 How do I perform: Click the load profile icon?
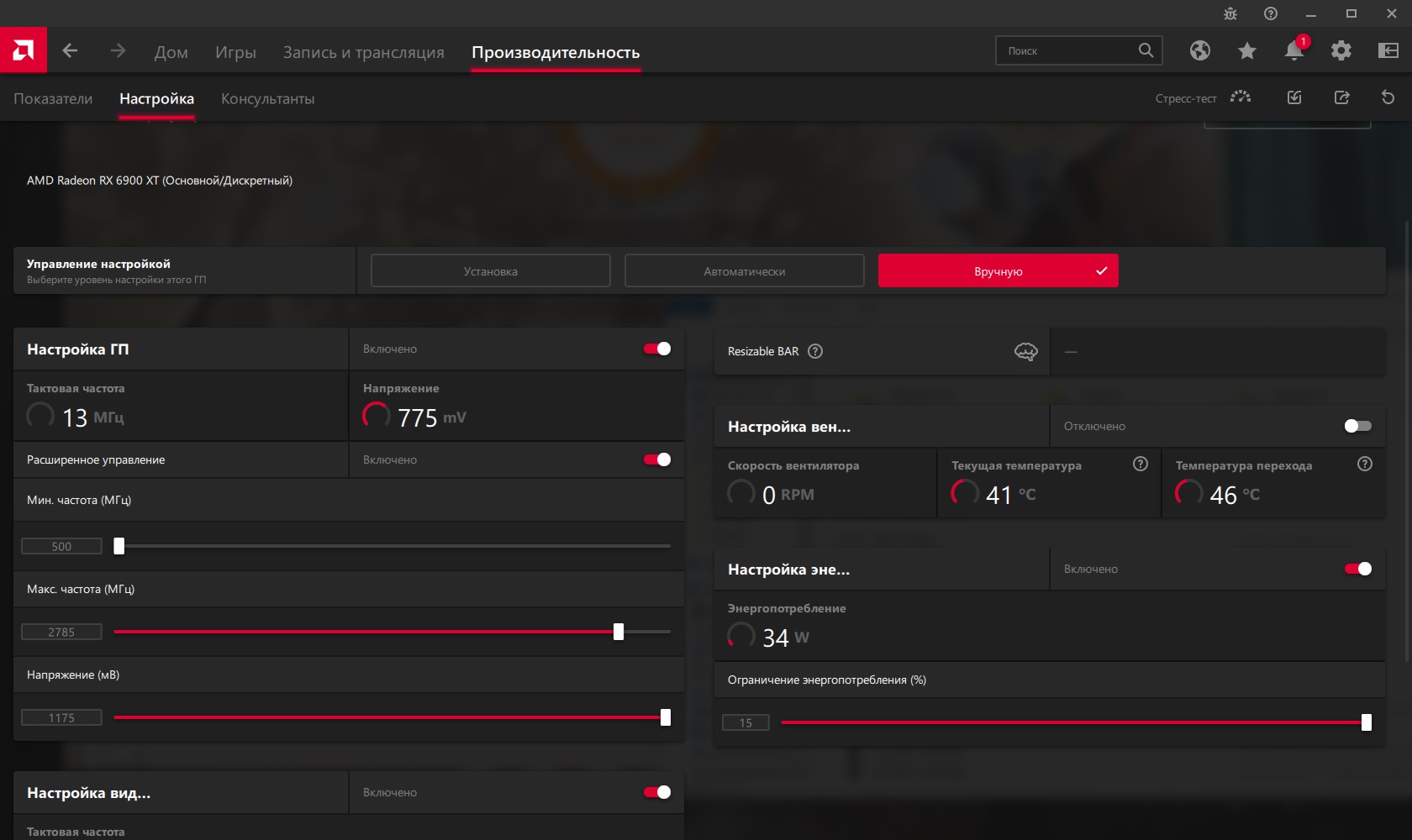(x=1294, y=97)
